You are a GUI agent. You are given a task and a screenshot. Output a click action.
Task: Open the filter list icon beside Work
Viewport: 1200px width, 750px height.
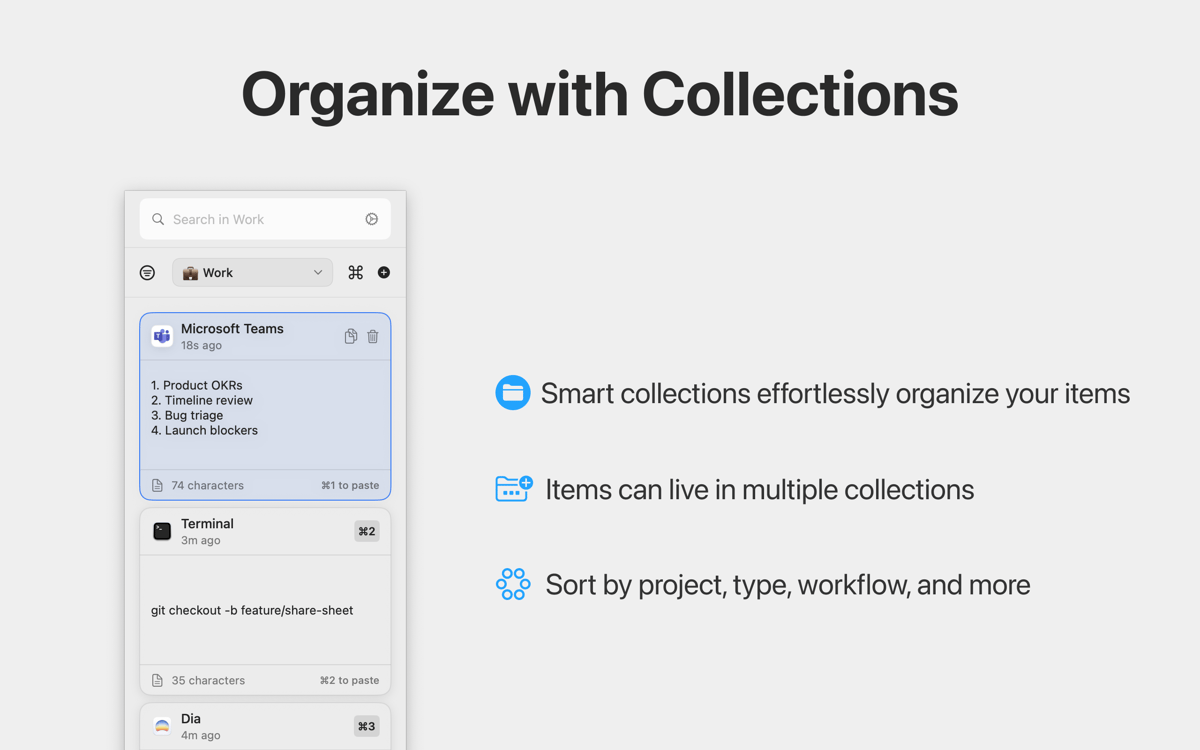(x=147, y=273)
